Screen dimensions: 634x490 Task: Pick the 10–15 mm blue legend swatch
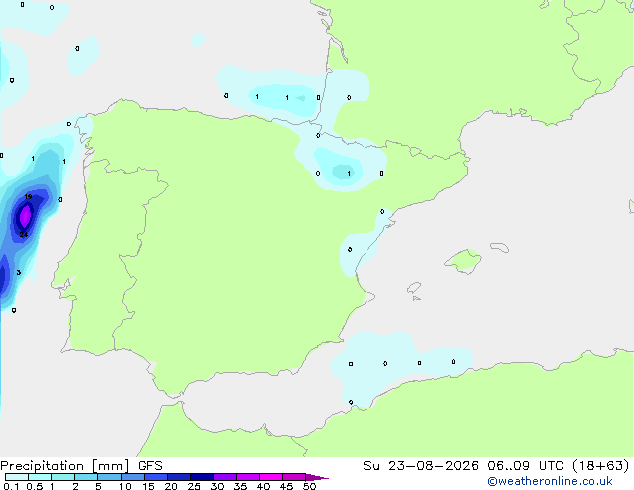click(x=132, y=477)
